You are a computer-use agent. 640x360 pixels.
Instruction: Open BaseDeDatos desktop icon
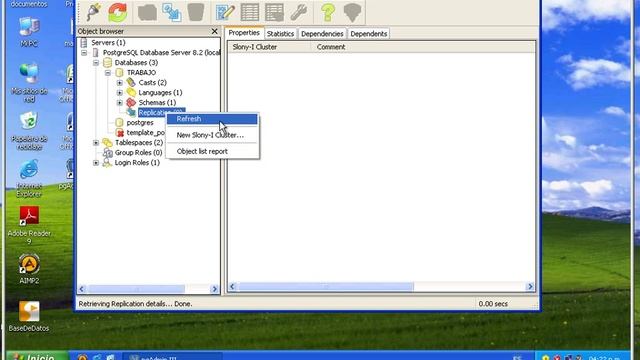[29, 316]
